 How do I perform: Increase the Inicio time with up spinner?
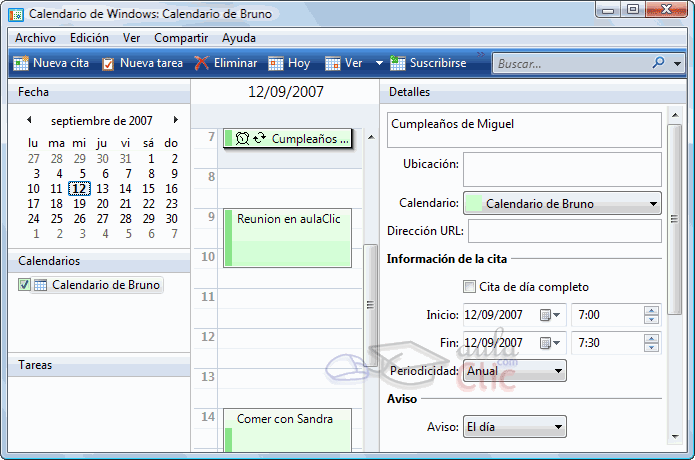[651, 310]
